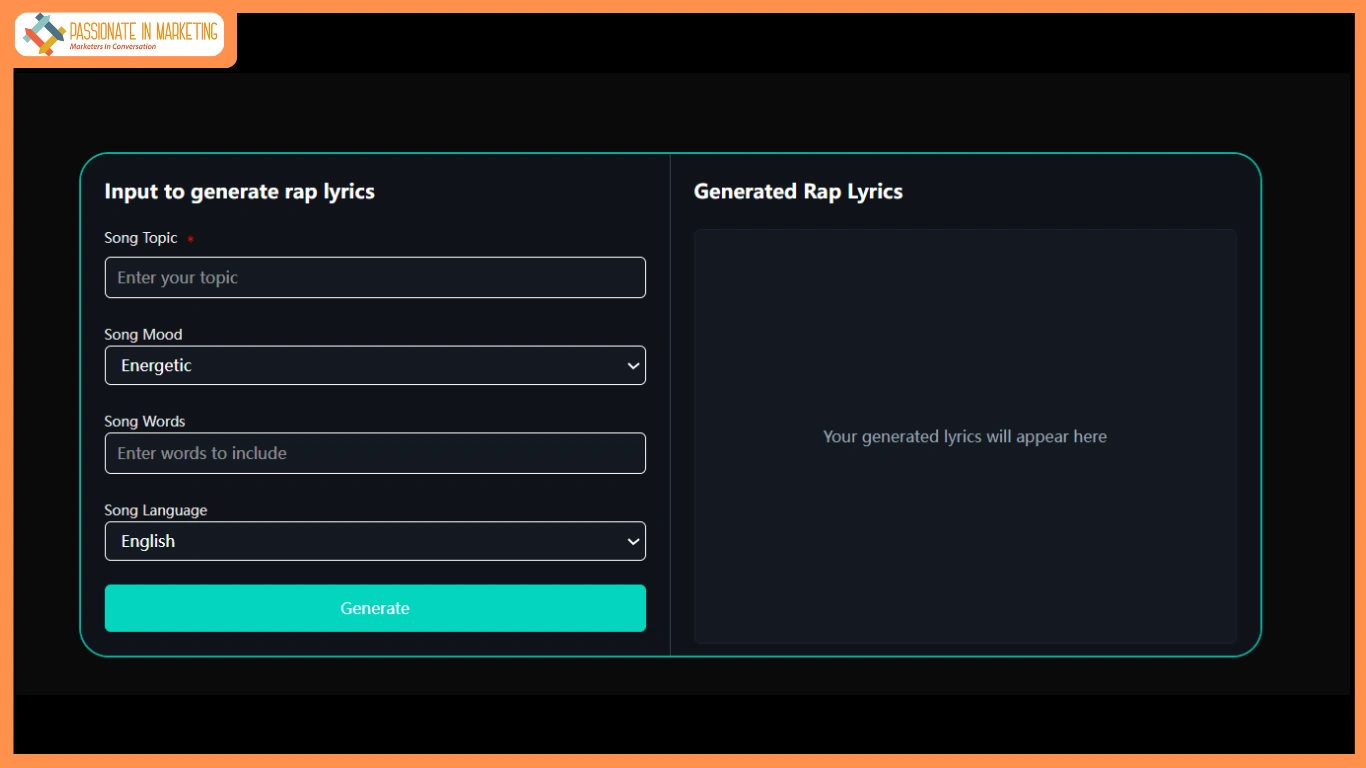Image resolution: width=1366 pixels, height=768 pixels.
Task: Click the chevron arrow in Song Language select
Action: (x=633, y=541)
